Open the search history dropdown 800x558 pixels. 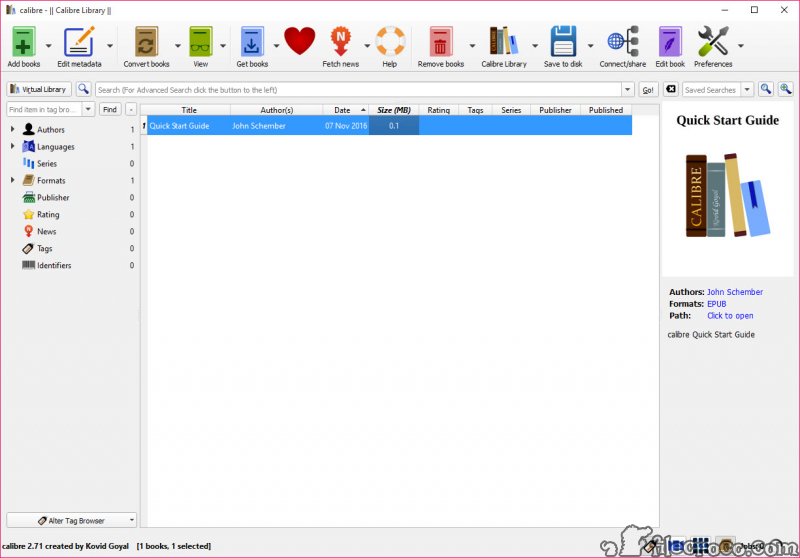628,89
